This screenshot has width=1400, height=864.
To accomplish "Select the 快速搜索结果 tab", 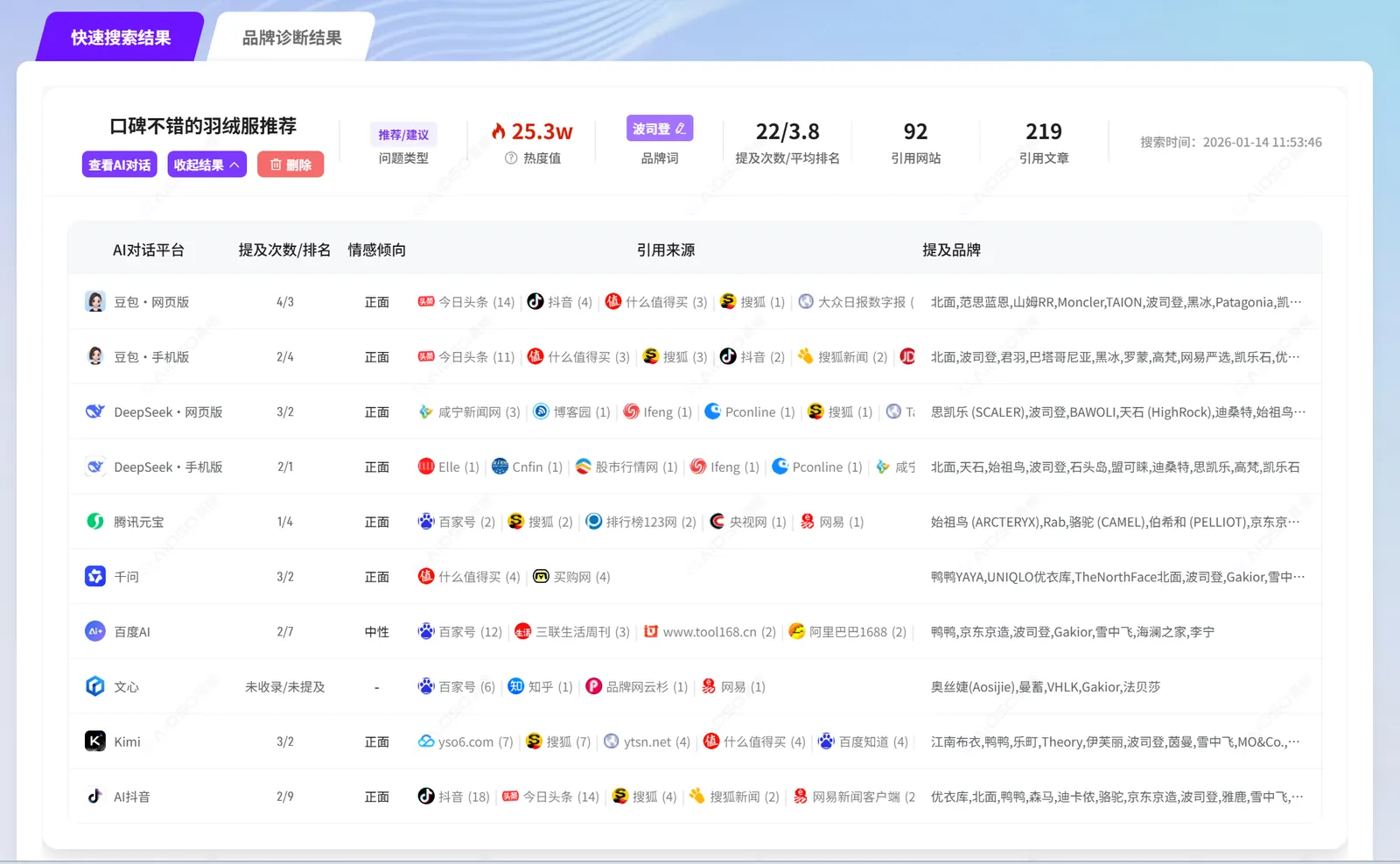I will 121,38.
